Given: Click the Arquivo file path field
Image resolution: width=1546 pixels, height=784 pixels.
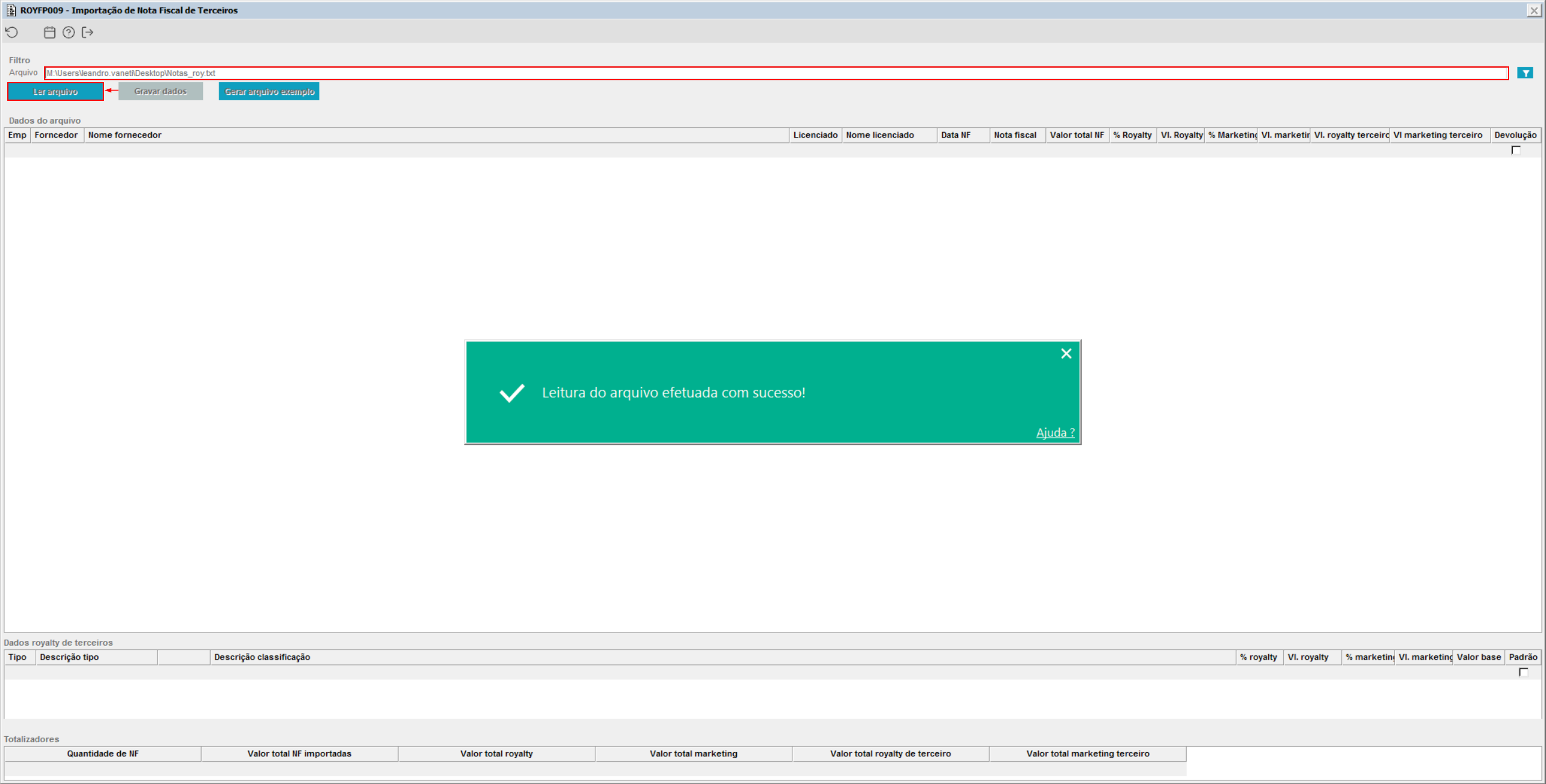Looking at the screenshot, I should [x=776, y=73].
